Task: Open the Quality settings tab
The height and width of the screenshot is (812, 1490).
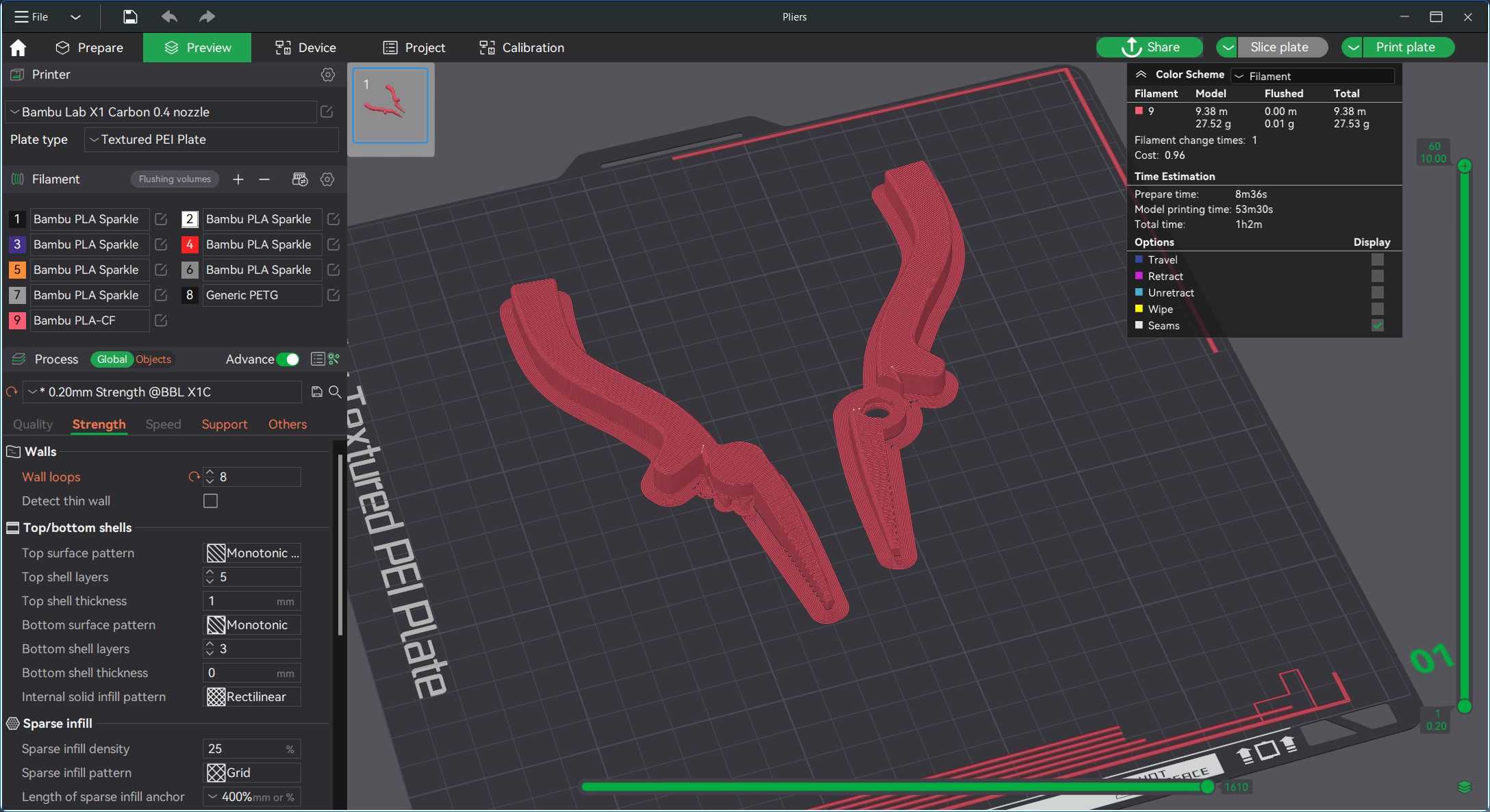Action: tap(33, 424)
